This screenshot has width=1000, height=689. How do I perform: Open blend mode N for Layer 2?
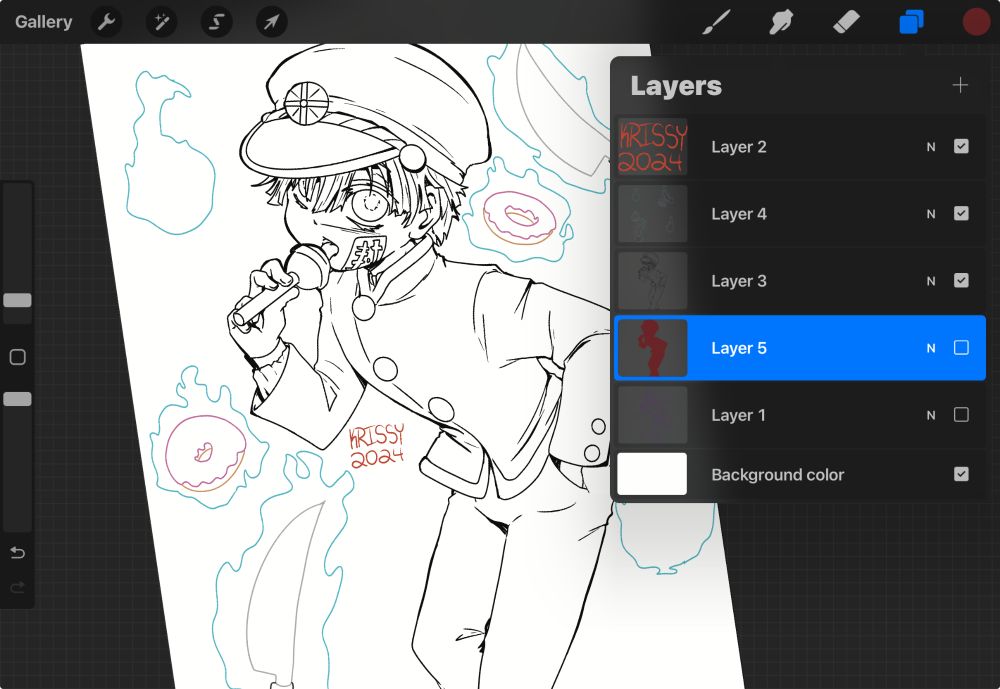[x=931, y=147]
